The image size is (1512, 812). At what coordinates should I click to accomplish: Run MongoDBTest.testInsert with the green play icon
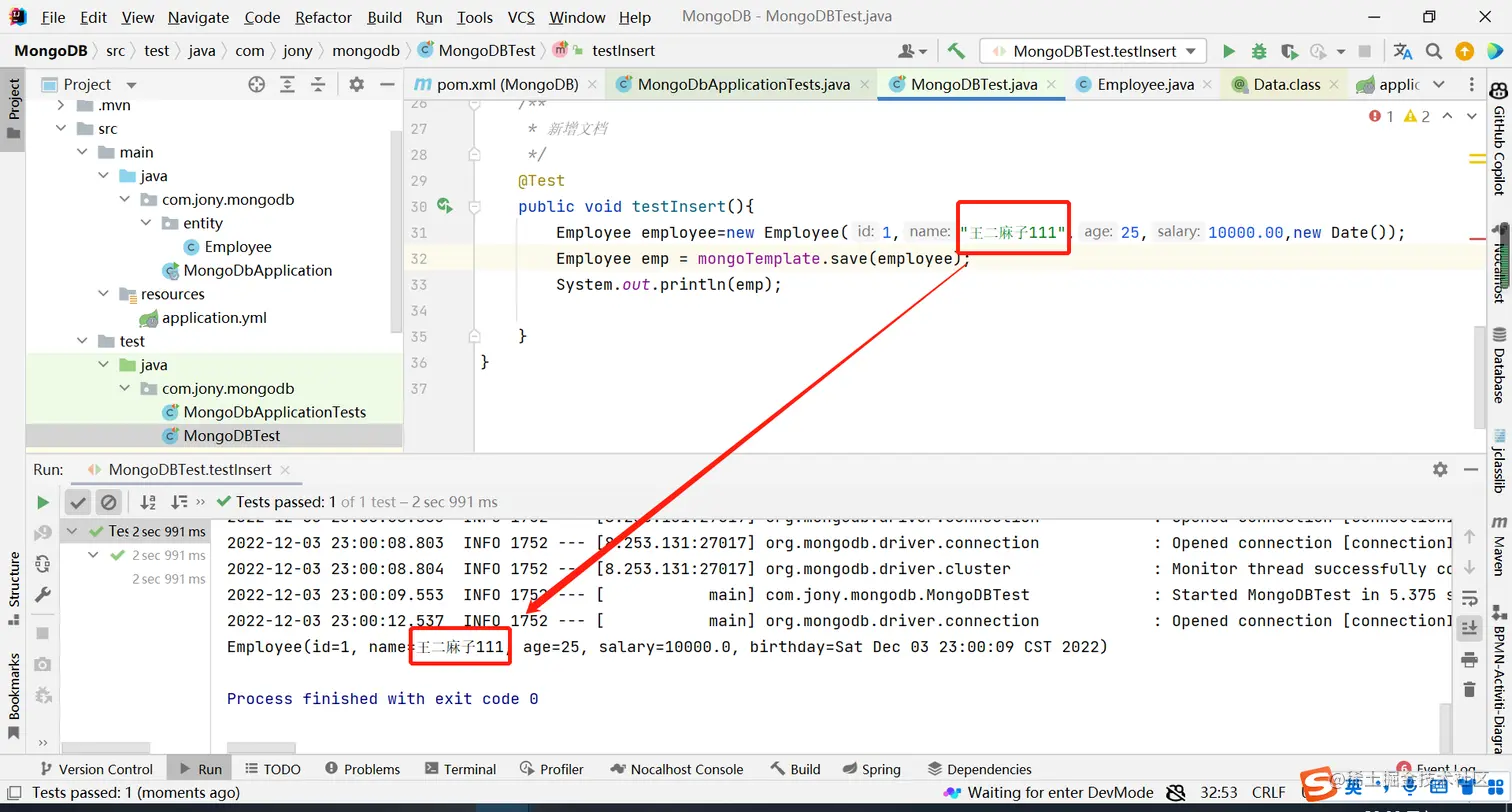[1229, 51]
